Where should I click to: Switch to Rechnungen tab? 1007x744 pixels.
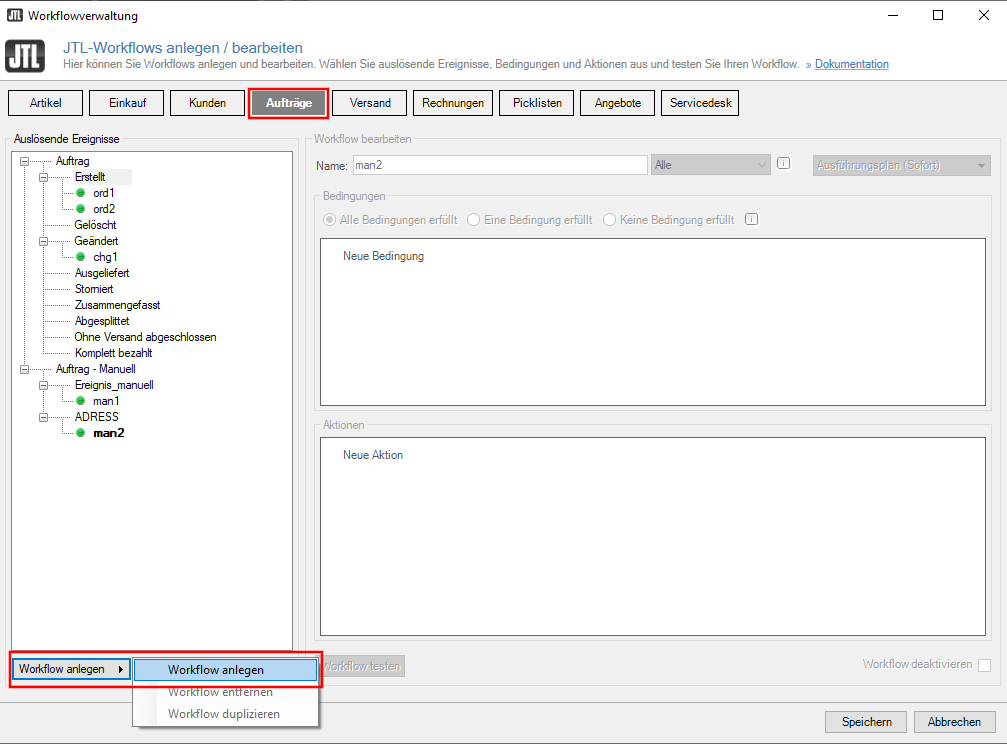453,103
